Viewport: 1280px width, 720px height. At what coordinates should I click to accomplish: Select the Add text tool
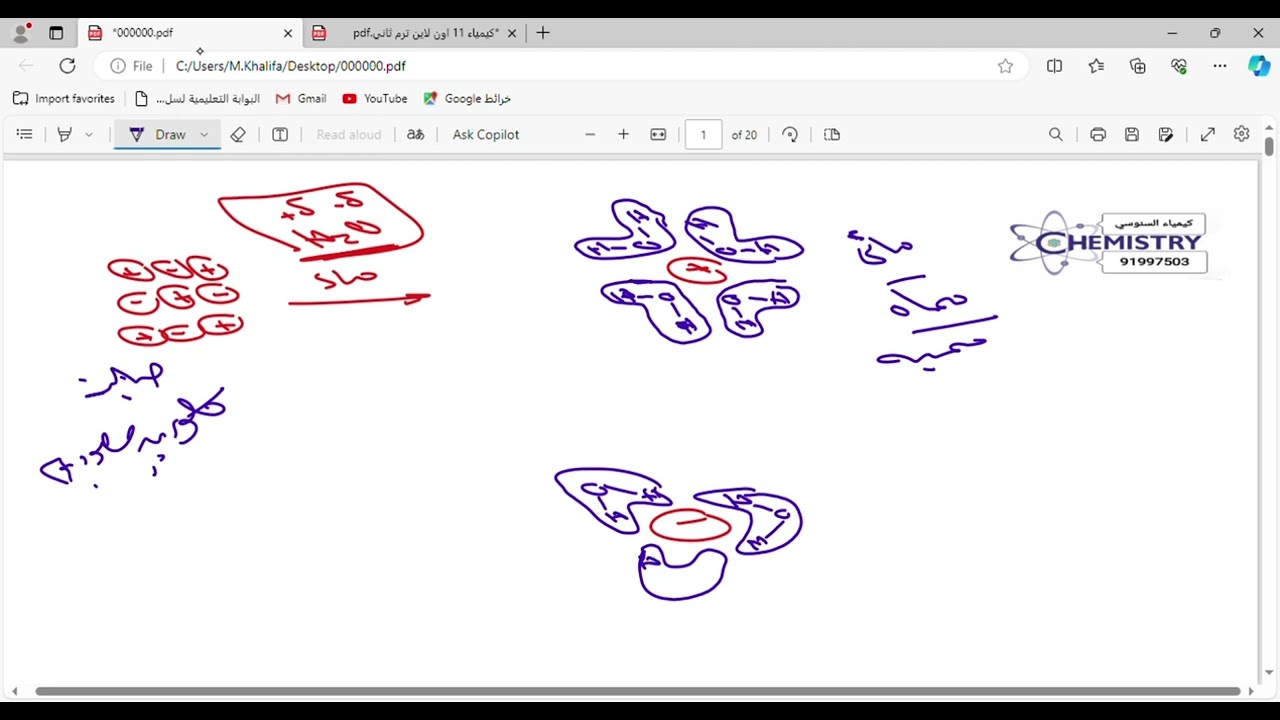[280, 134]
